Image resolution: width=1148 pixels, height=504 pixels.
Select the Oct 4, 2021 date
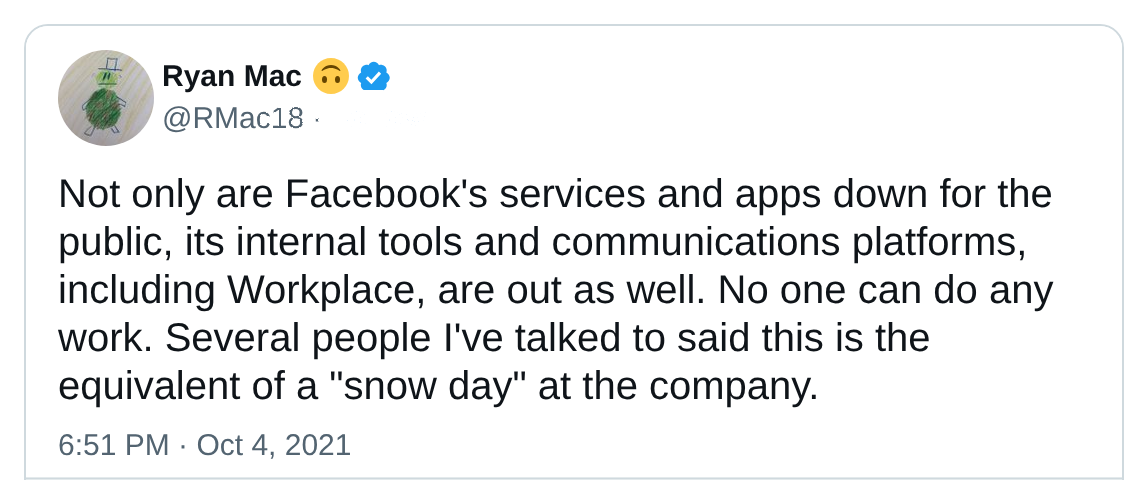click(x=274, y=445)
